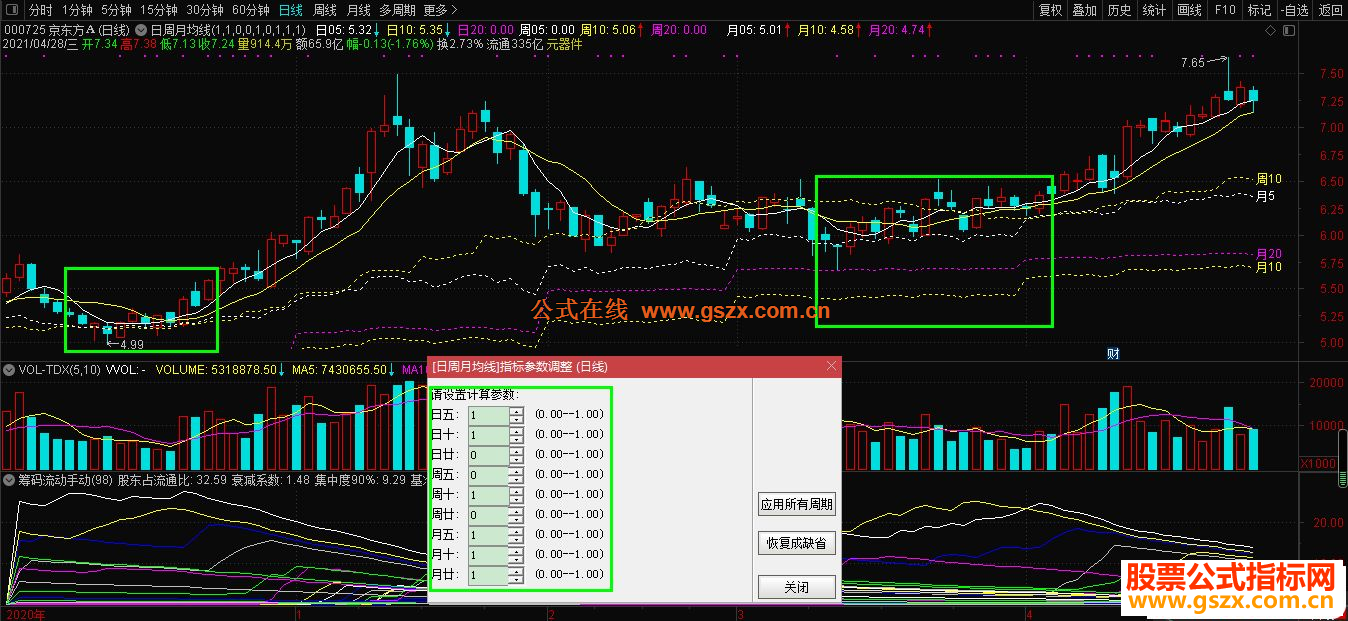1348x621 pixels.
Task: Click 返回 to go back
Action: click(1330, 10)
